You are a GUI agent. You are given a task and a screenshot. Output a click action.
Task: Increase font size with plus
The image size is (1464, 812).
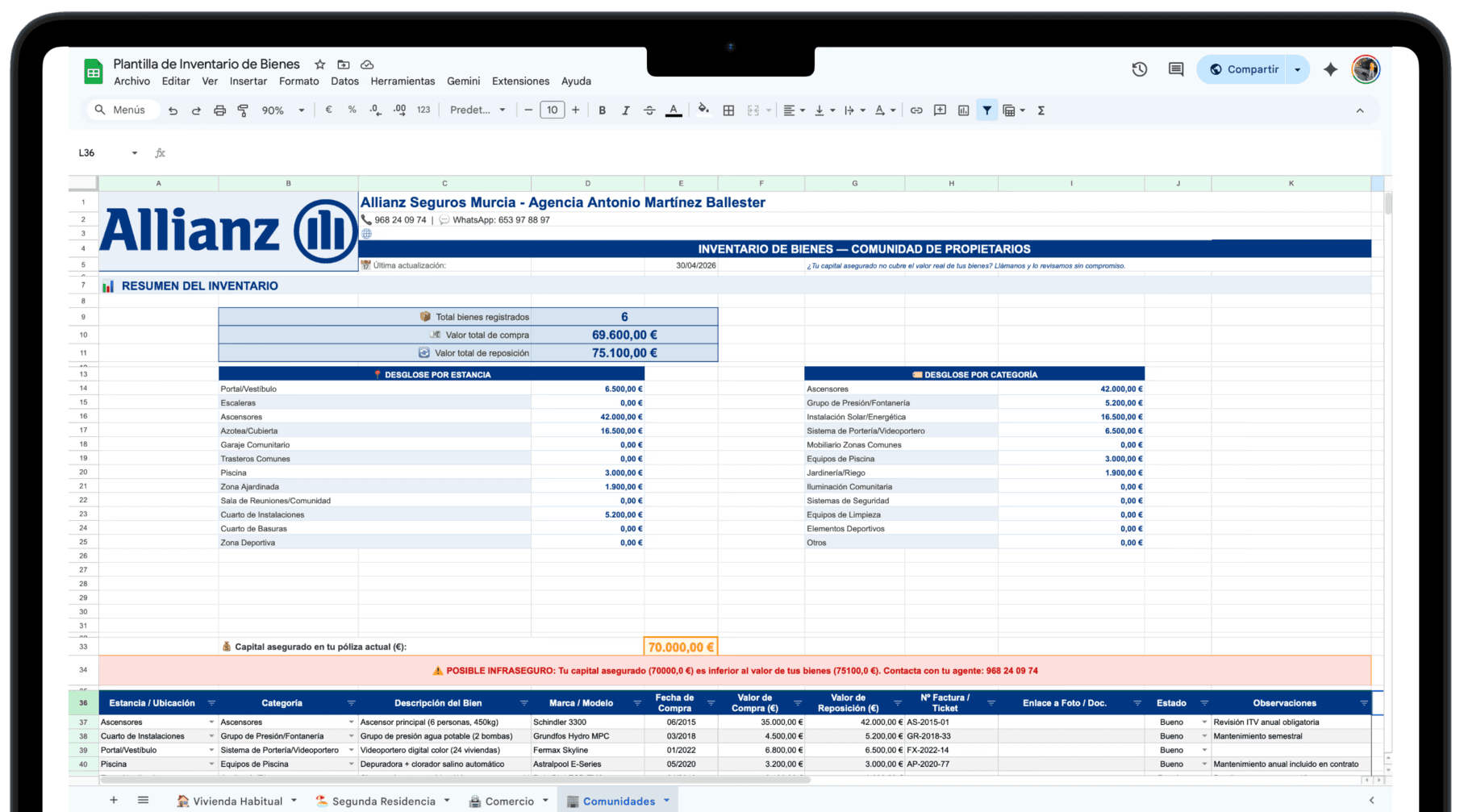click(575, 110)
